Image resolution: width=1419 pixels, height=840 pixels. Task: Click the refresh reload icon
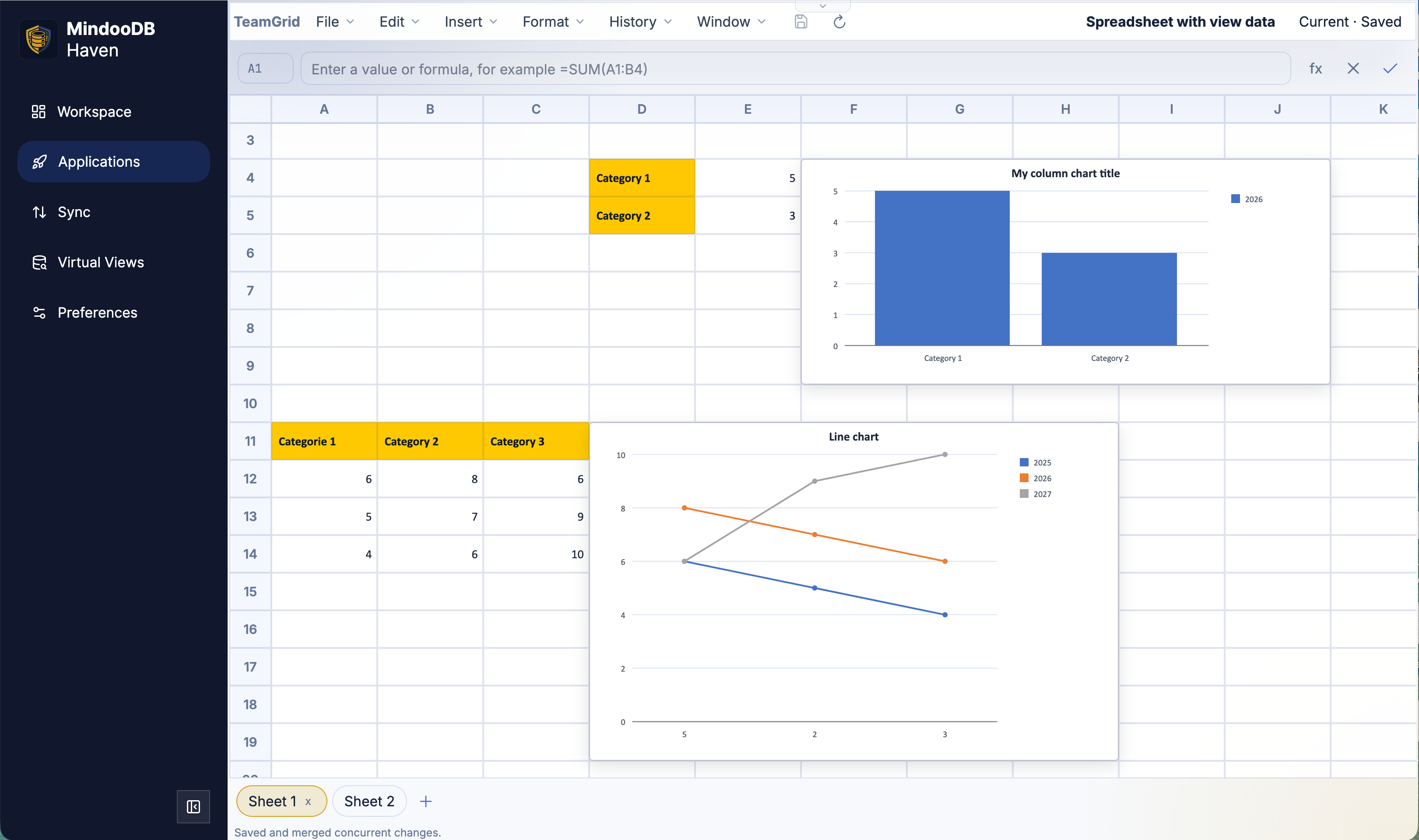pyautogui.click(x=839, y=22)
